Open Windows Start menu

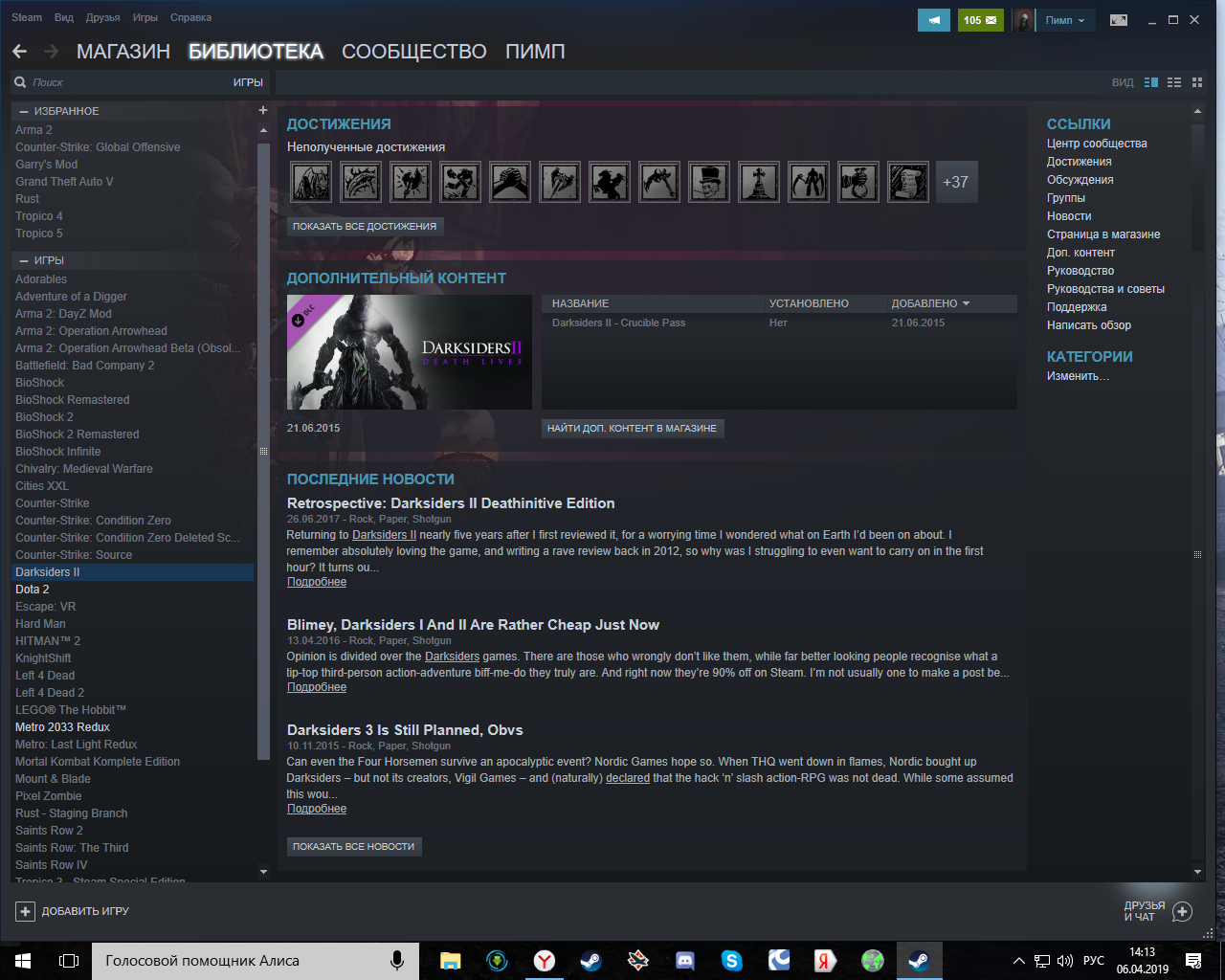pyautogui.click(x=23, y=960)
